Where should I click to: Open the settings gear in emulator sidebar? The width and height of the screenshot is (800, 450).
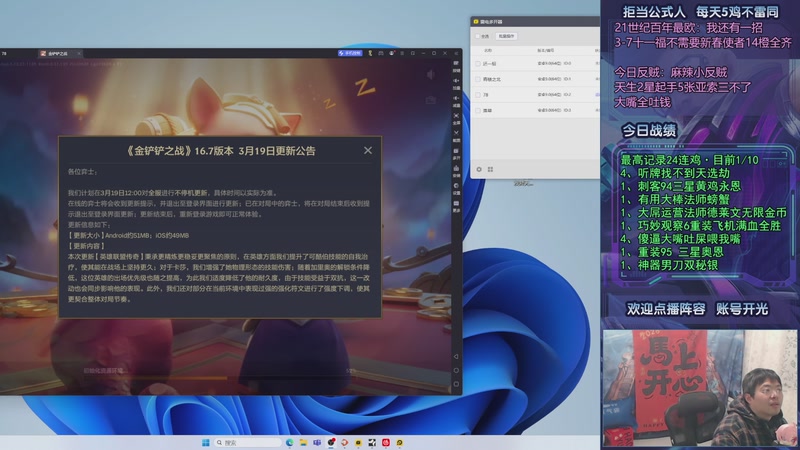click(x=456, y=188)
